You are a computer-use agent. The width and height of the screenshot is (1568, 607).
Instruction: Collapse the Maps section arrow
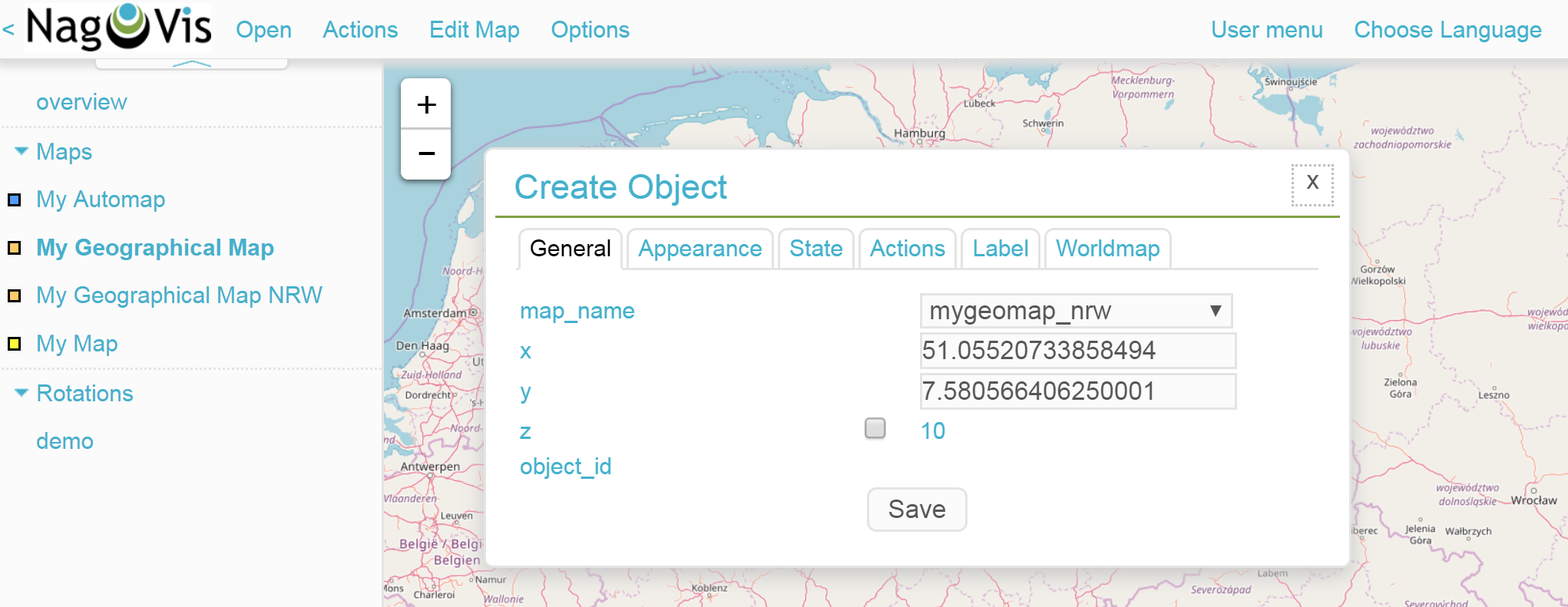(x=22, y=151)
